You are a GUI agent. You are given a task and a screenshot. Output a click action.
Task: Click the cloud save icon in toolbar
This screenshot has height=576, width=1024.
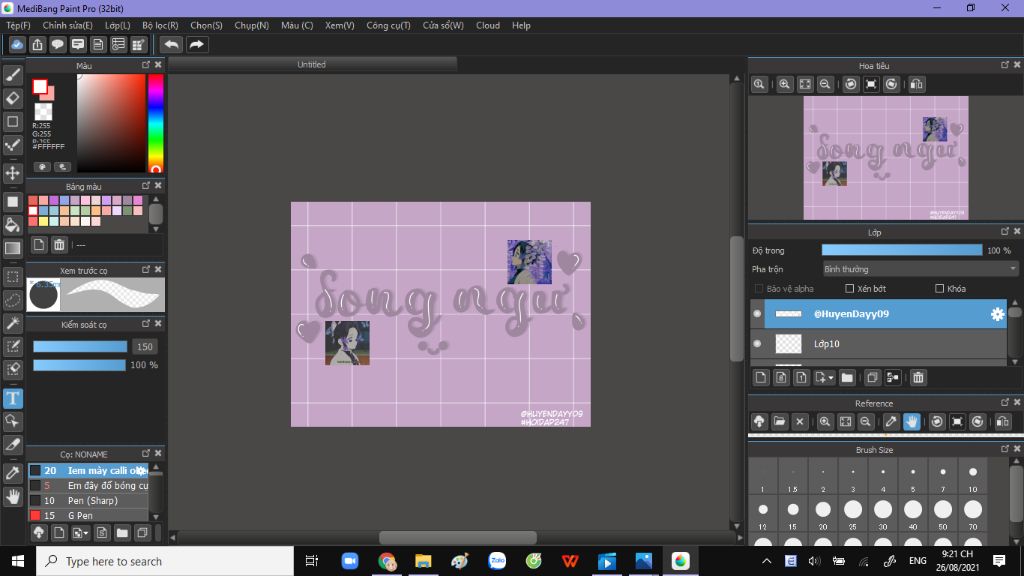pyautogui.click(x=17, y=44)
